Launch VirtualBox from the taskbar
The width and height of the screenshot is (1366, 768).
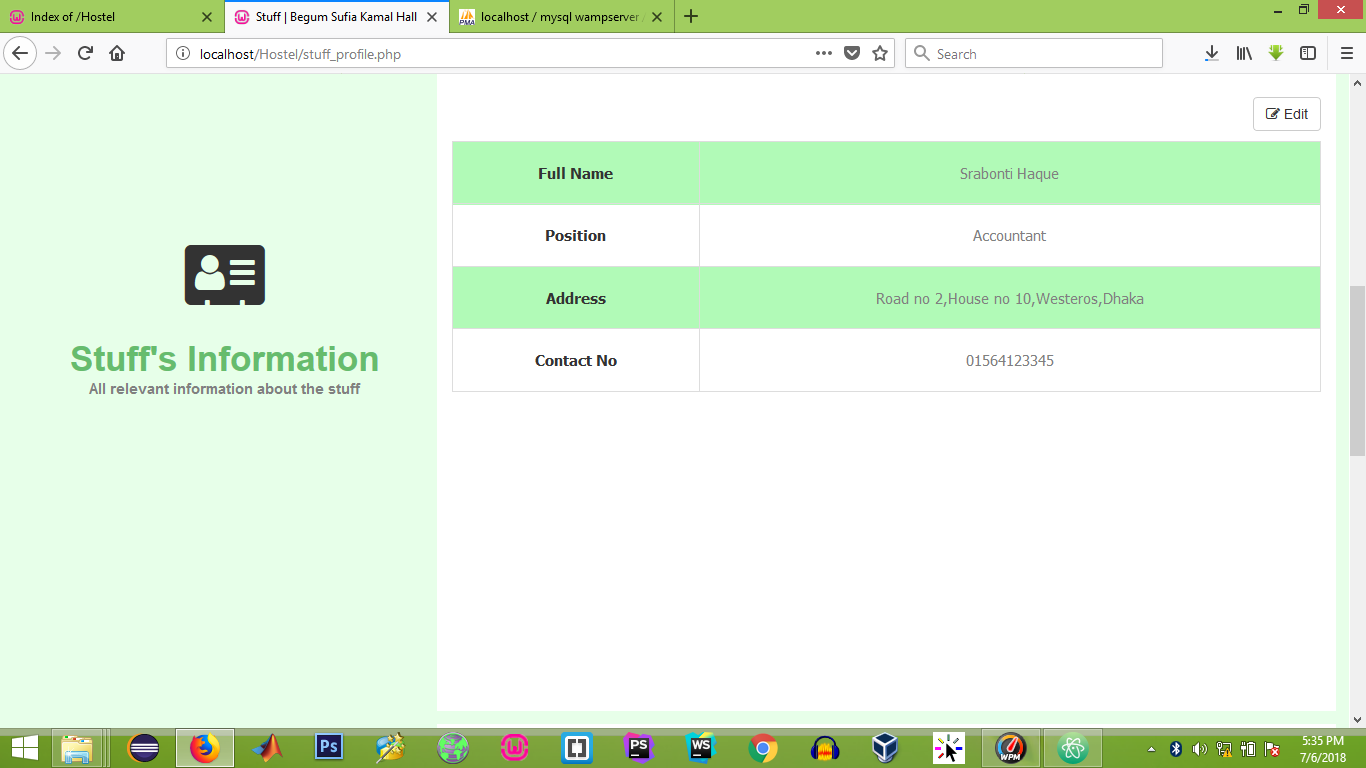[885, 747]
